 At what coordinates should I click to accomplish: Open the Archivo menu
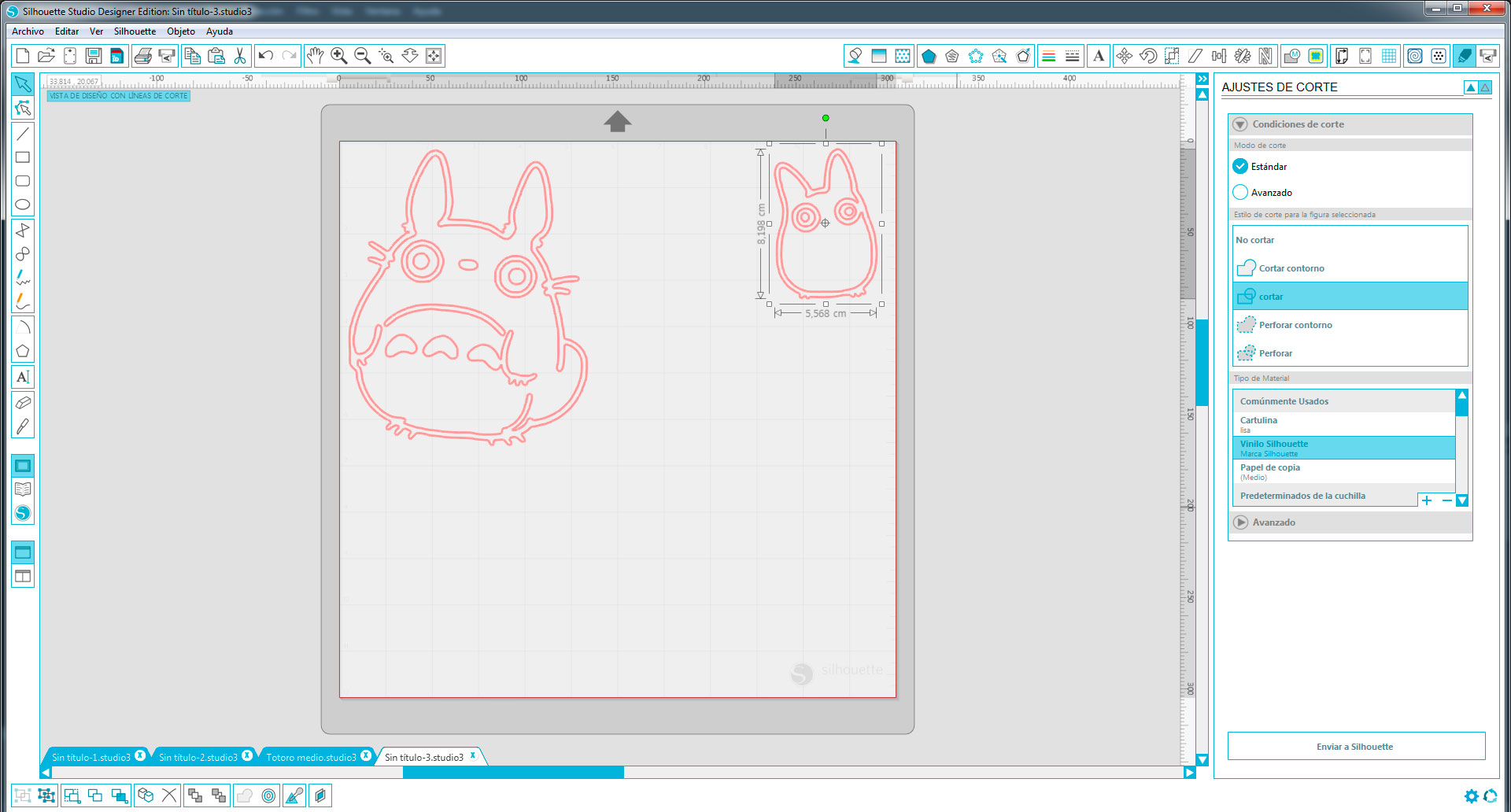point(28,31)
